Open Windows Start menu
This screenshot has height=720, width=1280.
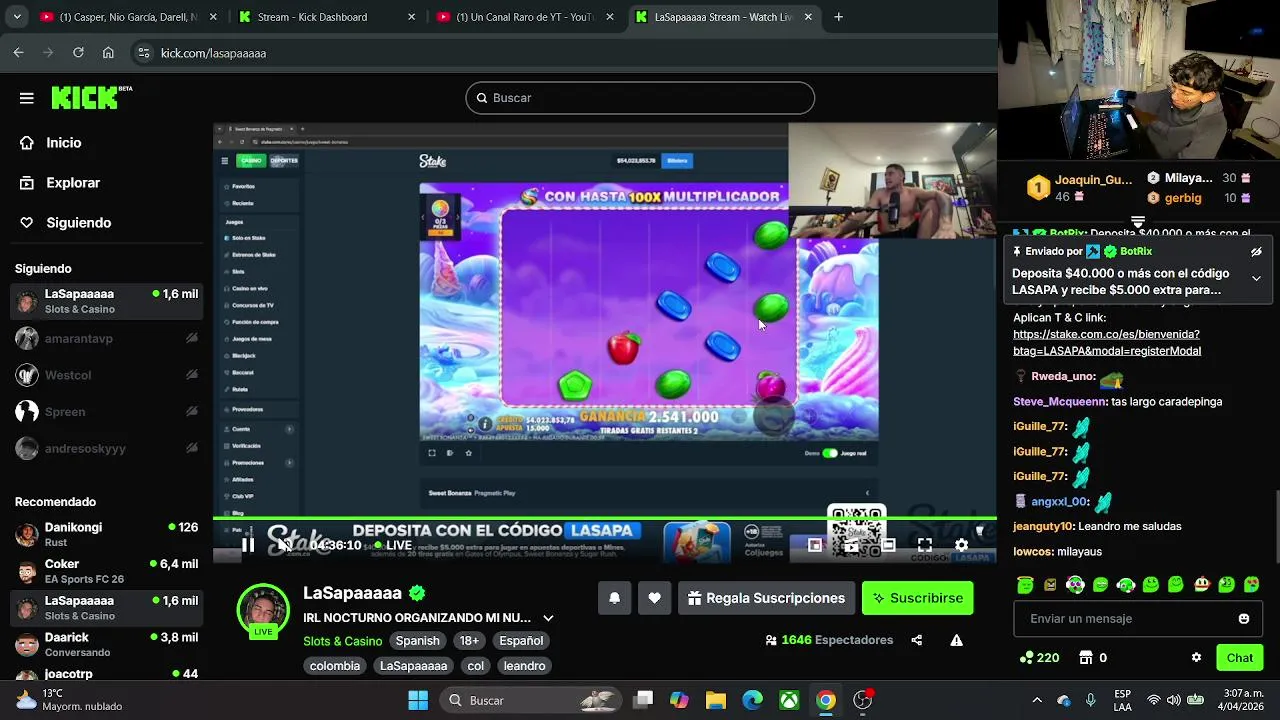tap(418, 701)
